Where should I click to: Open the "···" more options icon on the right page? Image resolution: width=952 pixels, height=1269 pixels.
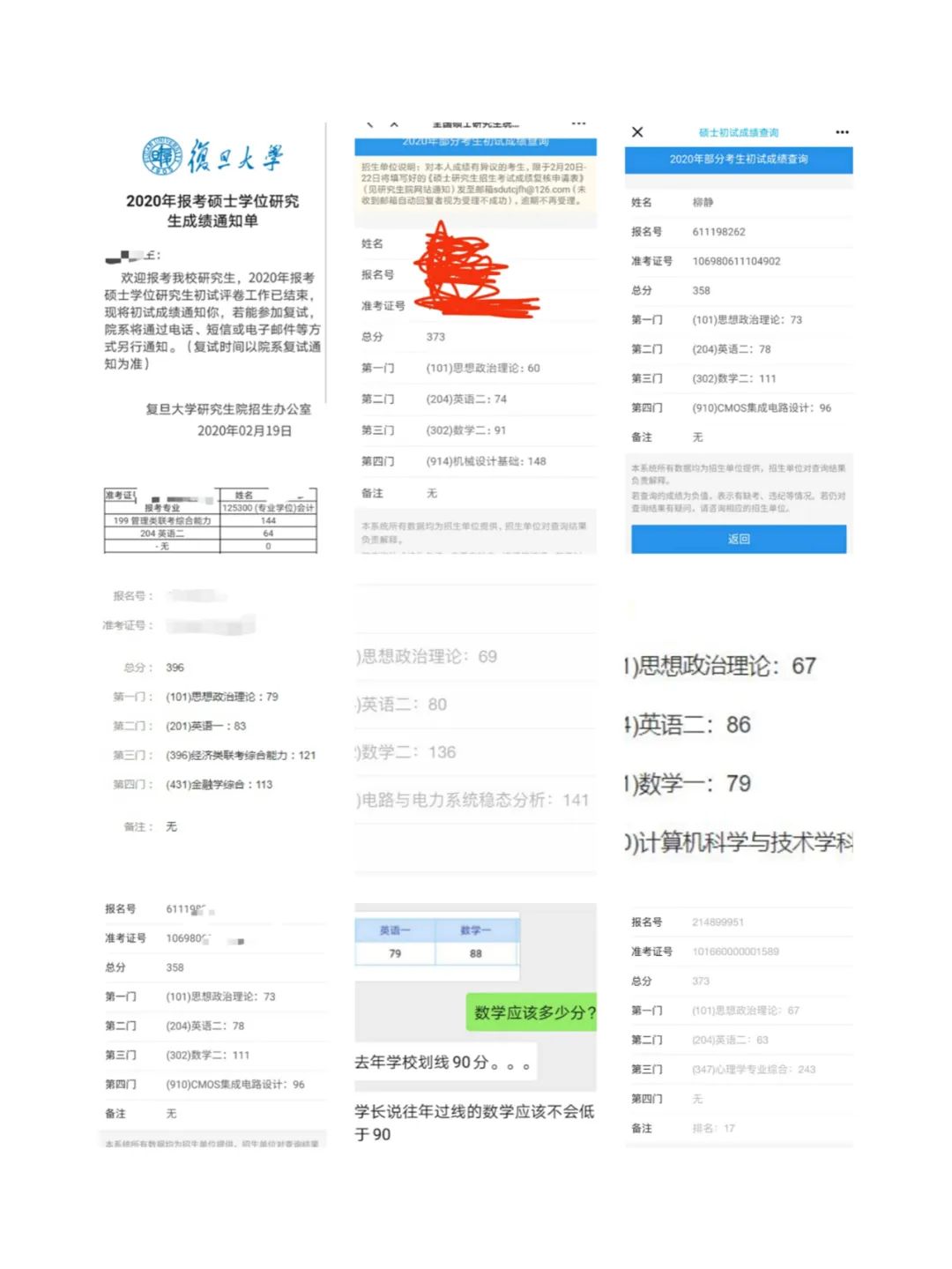(843, 131)
